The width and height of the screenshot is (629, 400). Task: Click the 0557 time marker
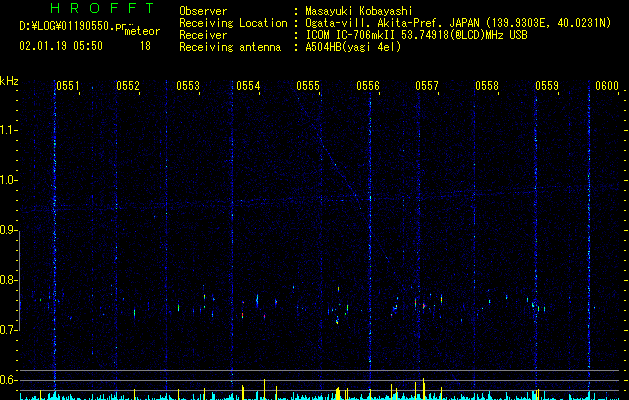tap(427, 86)
